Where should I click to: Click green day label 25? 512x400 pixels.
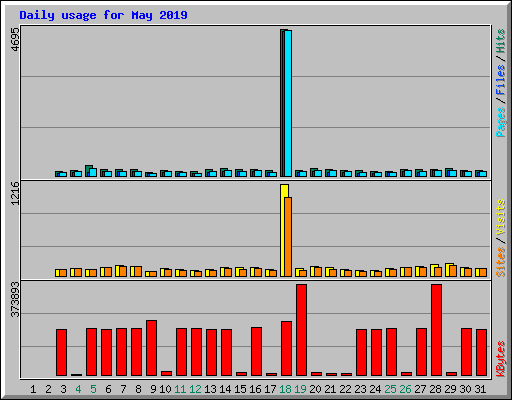(x=390, y=389)
